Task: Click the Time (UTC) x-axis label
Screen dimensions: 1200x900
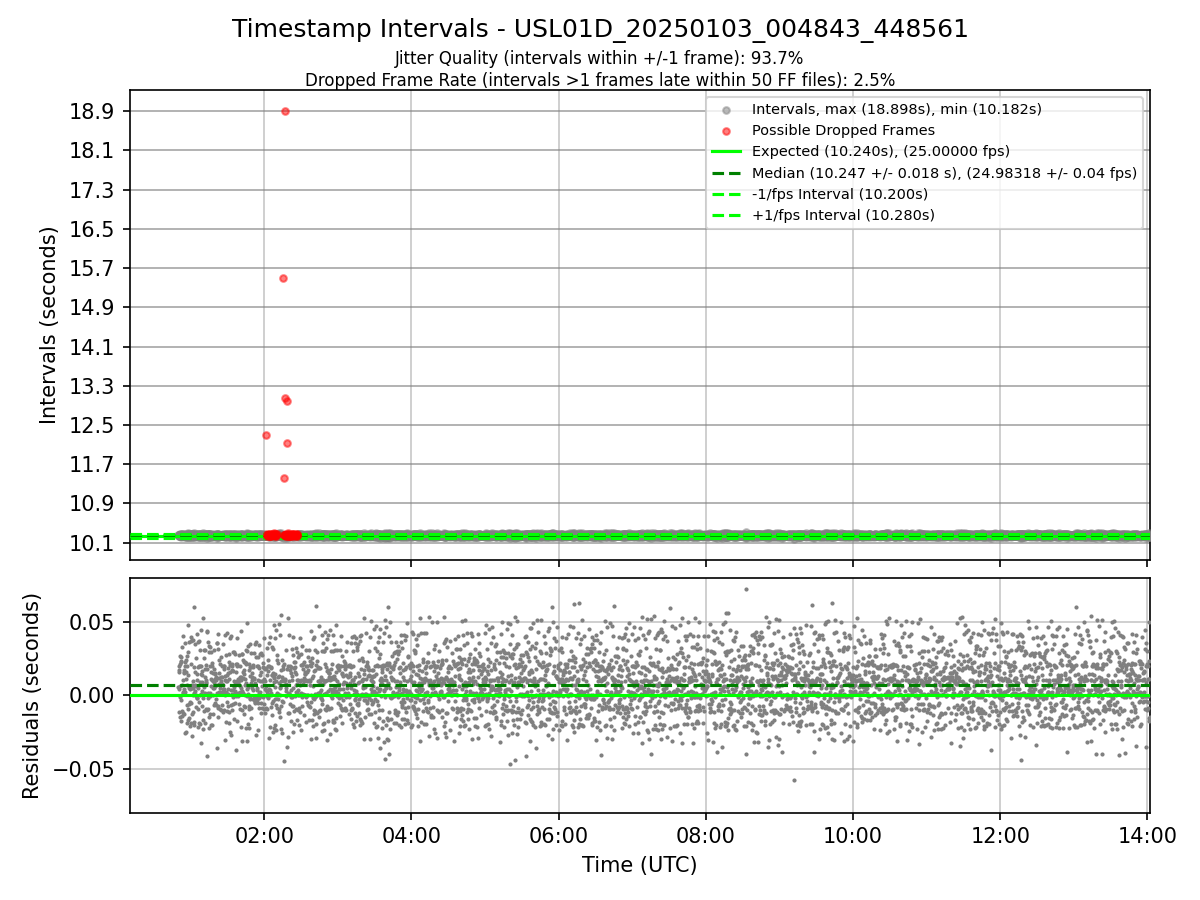Action: pos(639,865)
